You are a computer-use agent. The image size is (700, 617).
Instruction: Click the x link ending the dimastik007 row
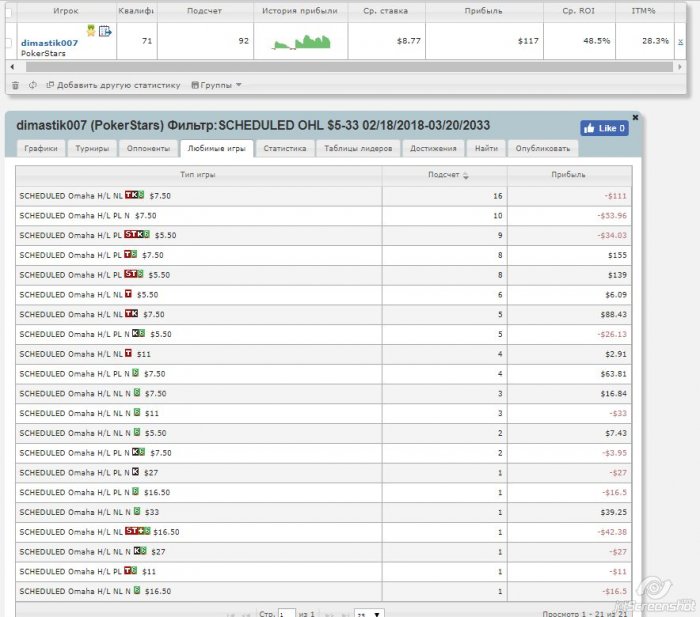tap(680, 42)
